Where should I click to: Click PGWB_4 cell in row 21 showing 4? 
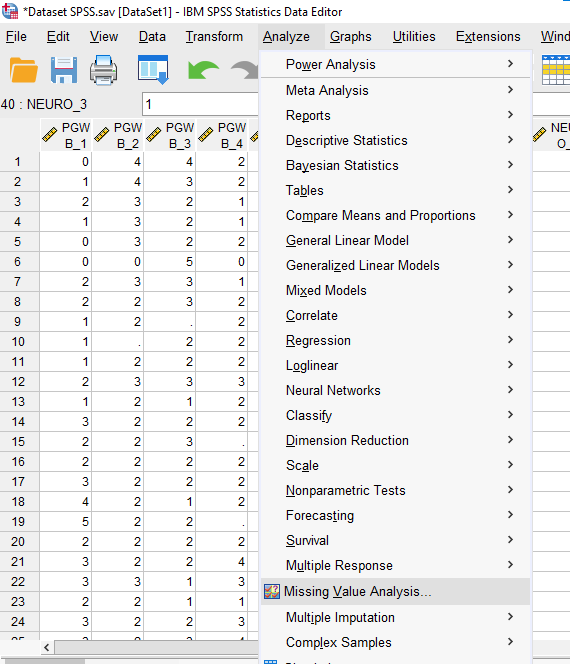coord(221,562)
